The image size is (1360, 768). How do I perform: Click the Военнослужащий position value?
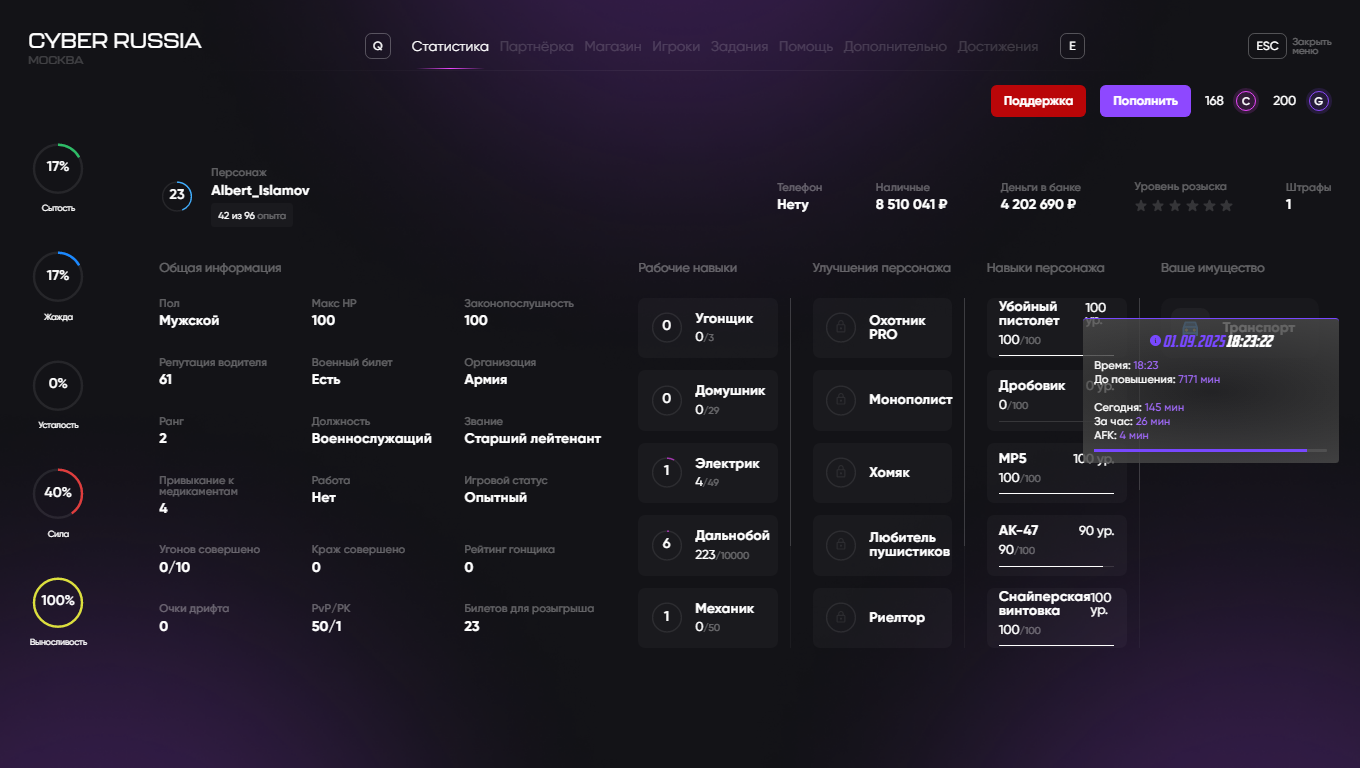(372, 438)
